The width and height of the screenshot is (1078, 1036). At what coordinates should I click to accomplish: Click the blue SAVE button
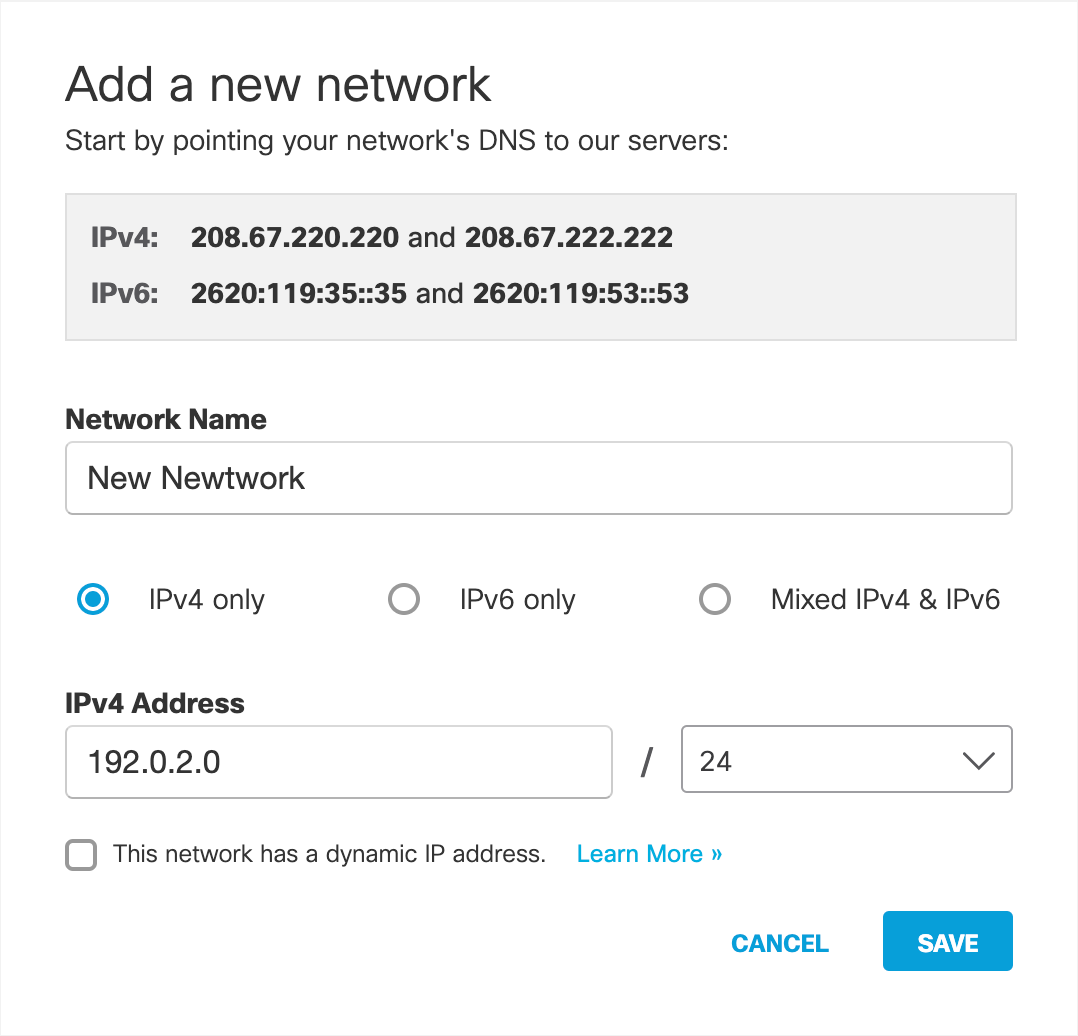pyautogui.click(x=947, y=941)
